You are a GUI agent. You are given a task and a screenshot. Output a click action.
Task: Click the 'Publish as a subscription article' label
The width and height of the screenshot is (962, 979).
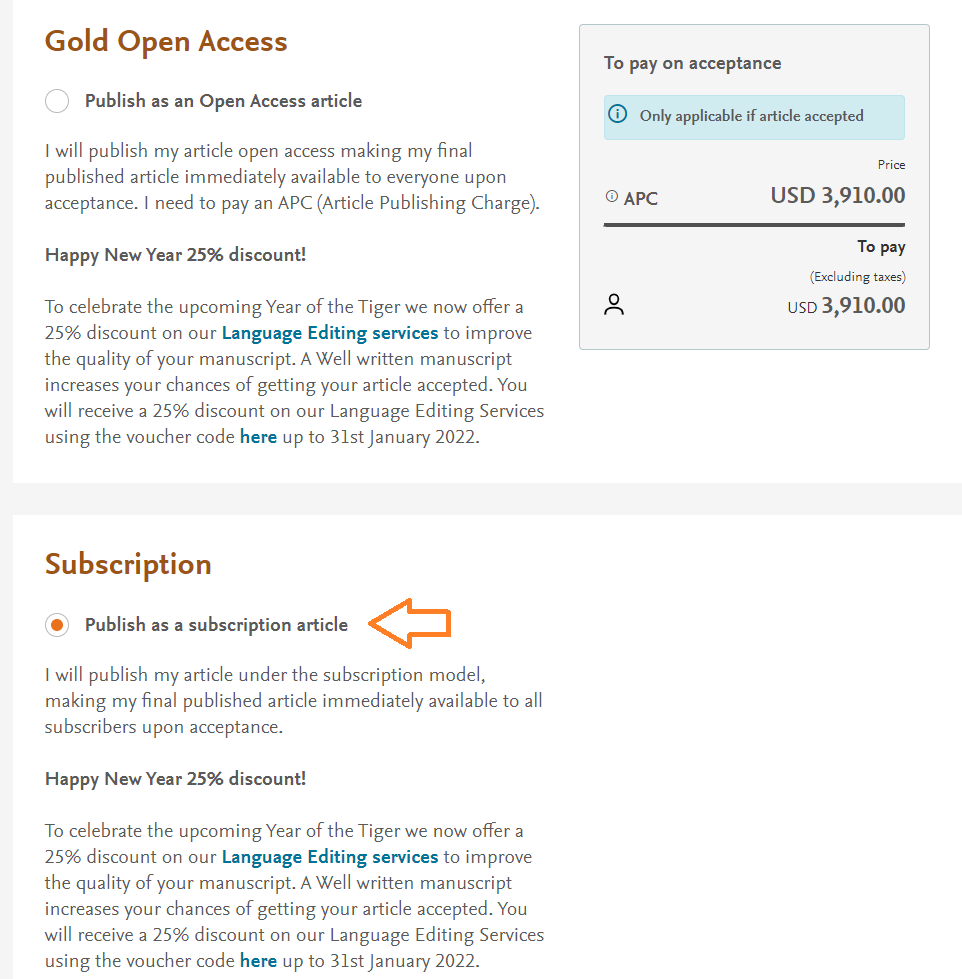click(x=216, y=625)
